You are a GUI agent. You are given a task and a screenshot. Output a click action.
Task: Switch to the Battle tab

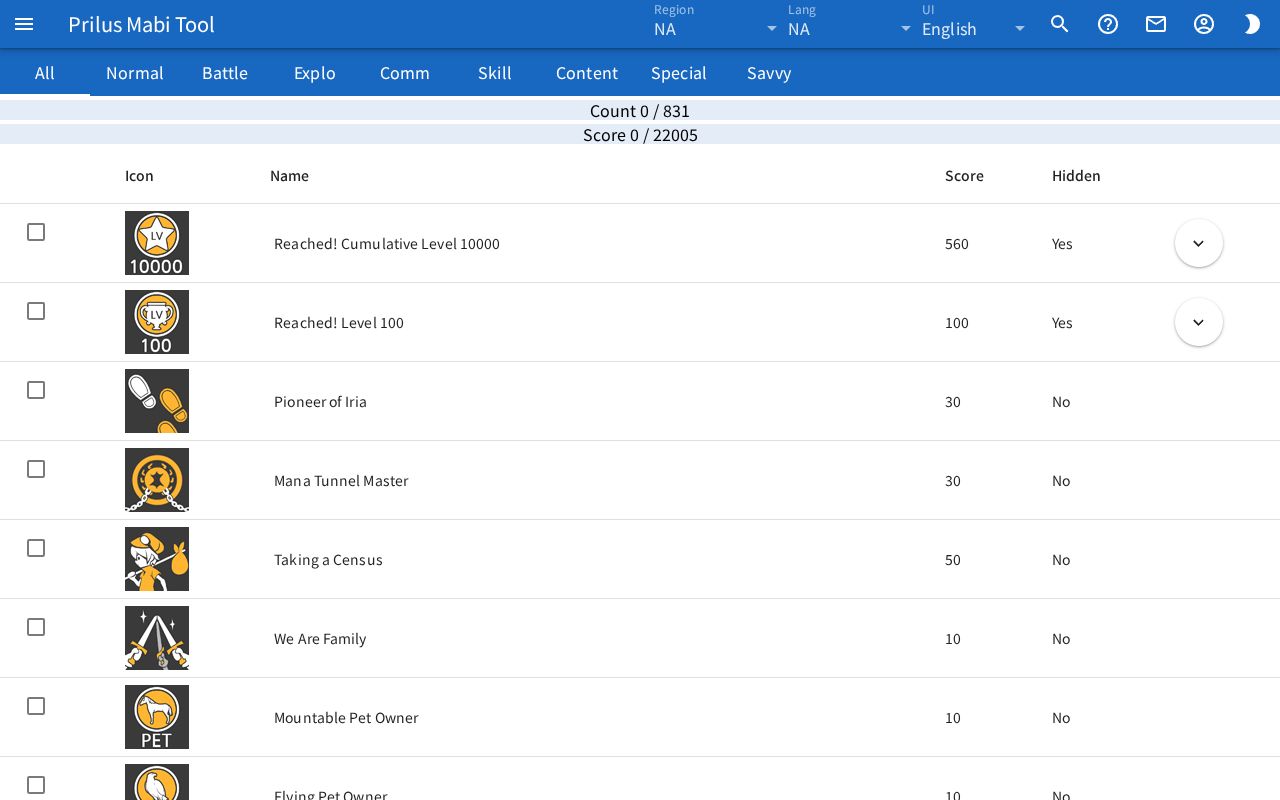coord(225,73)
